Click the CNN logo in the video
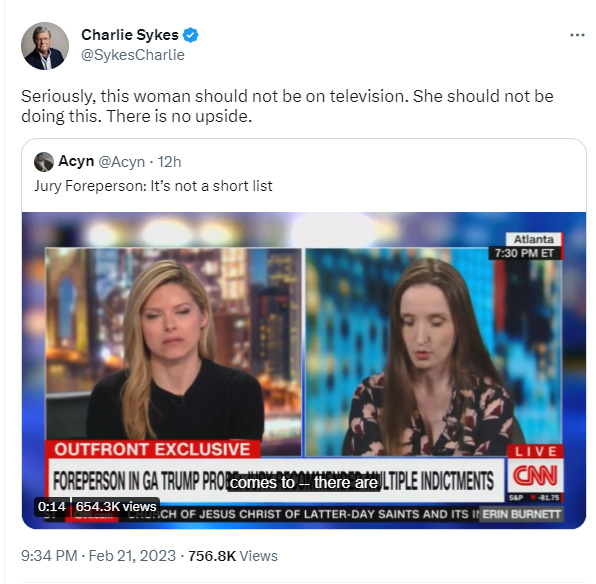Image resolution: width=596 pixels, height=584 pixels. coord(535,475)
